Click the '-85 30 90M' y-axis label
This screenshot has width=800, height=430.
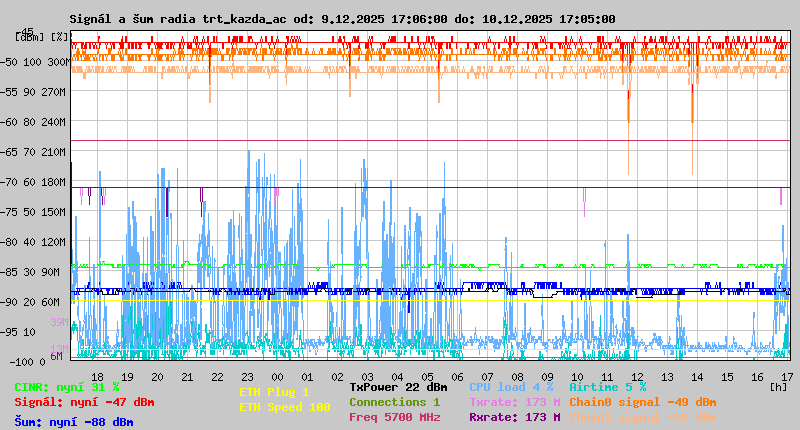30,272
